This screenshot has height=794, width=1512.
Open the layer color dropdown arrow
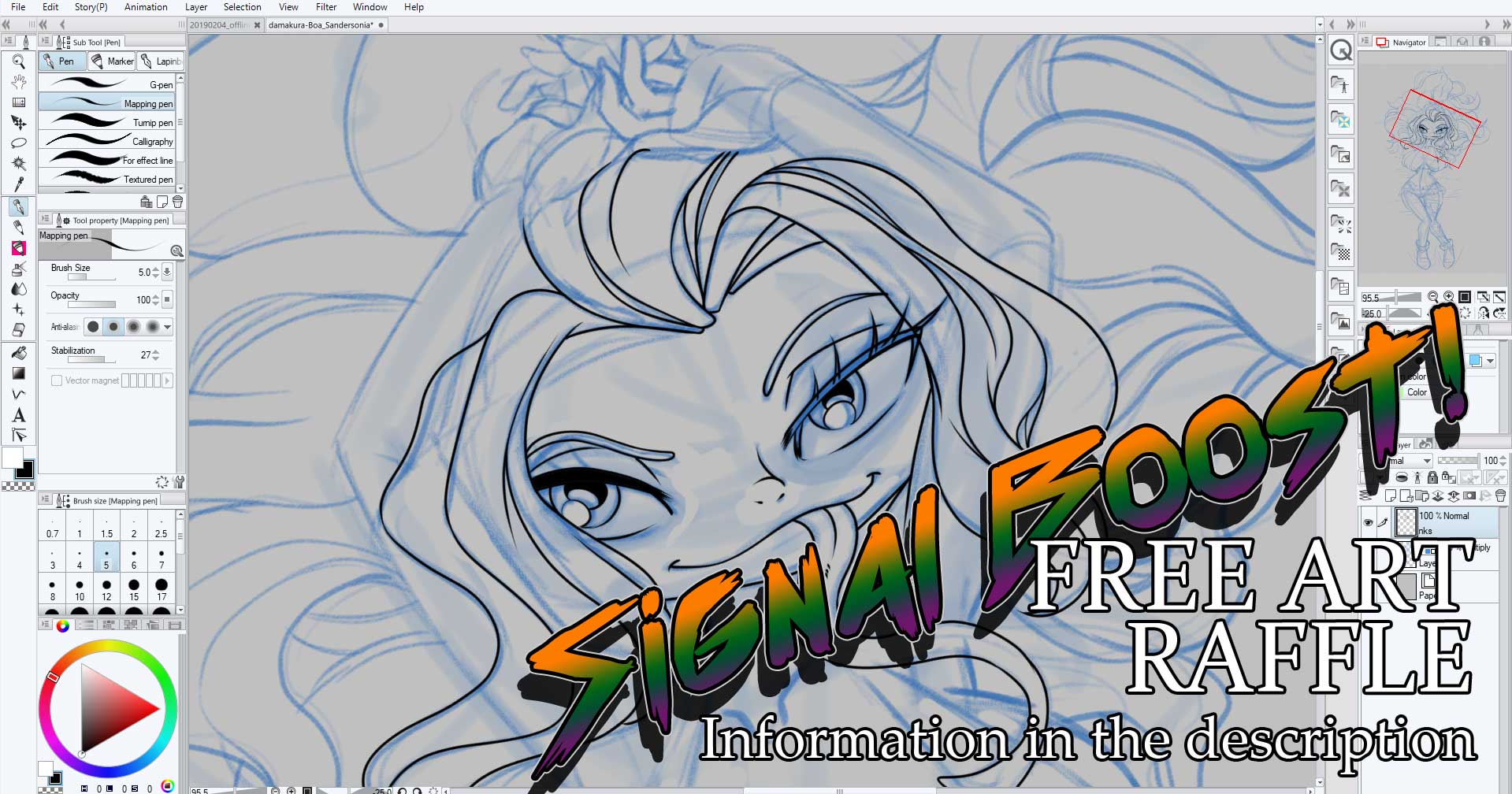click(x=1491, y=361)
